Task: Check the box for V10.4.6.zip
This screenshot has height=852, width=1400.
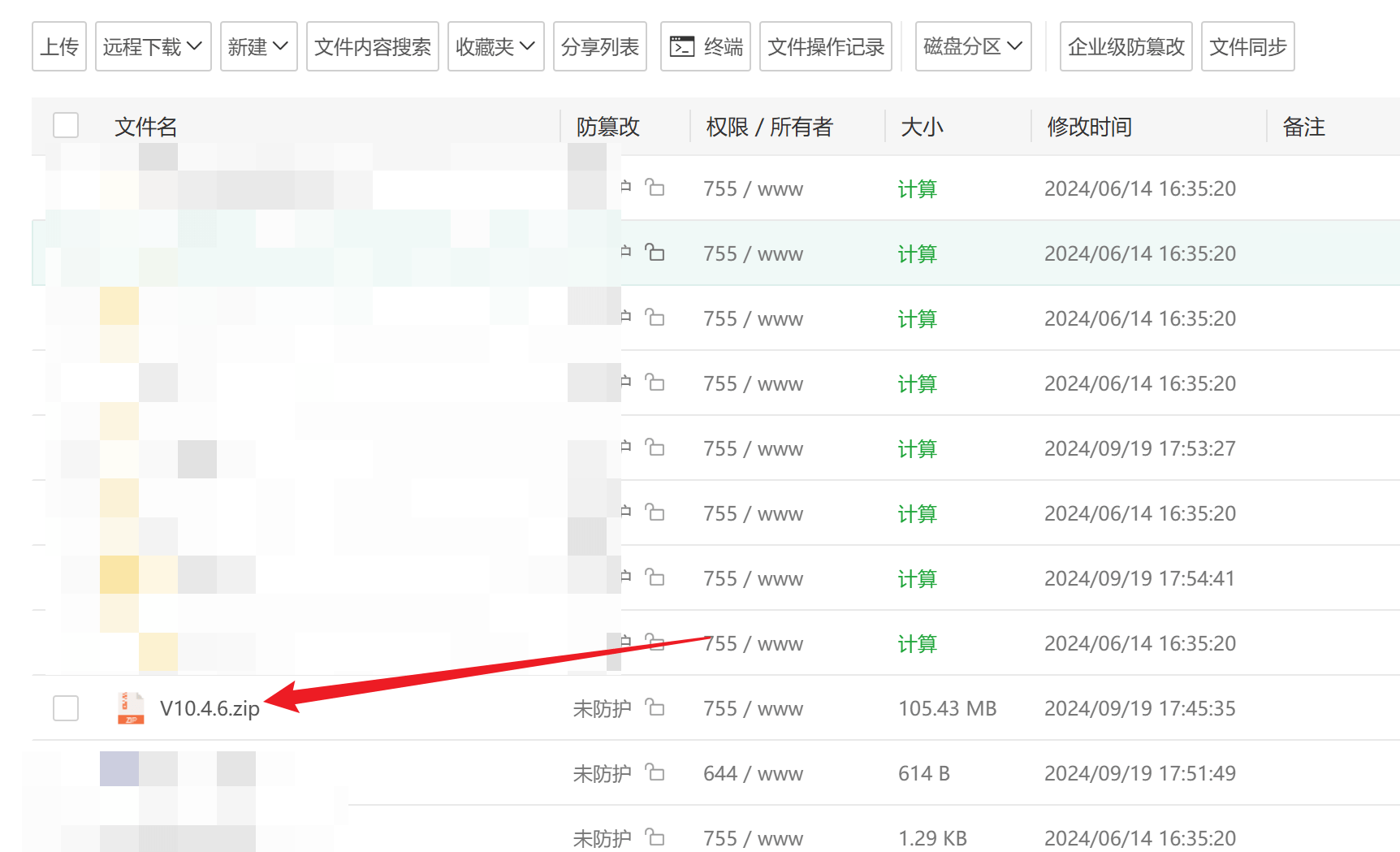Action: [66, 708]
